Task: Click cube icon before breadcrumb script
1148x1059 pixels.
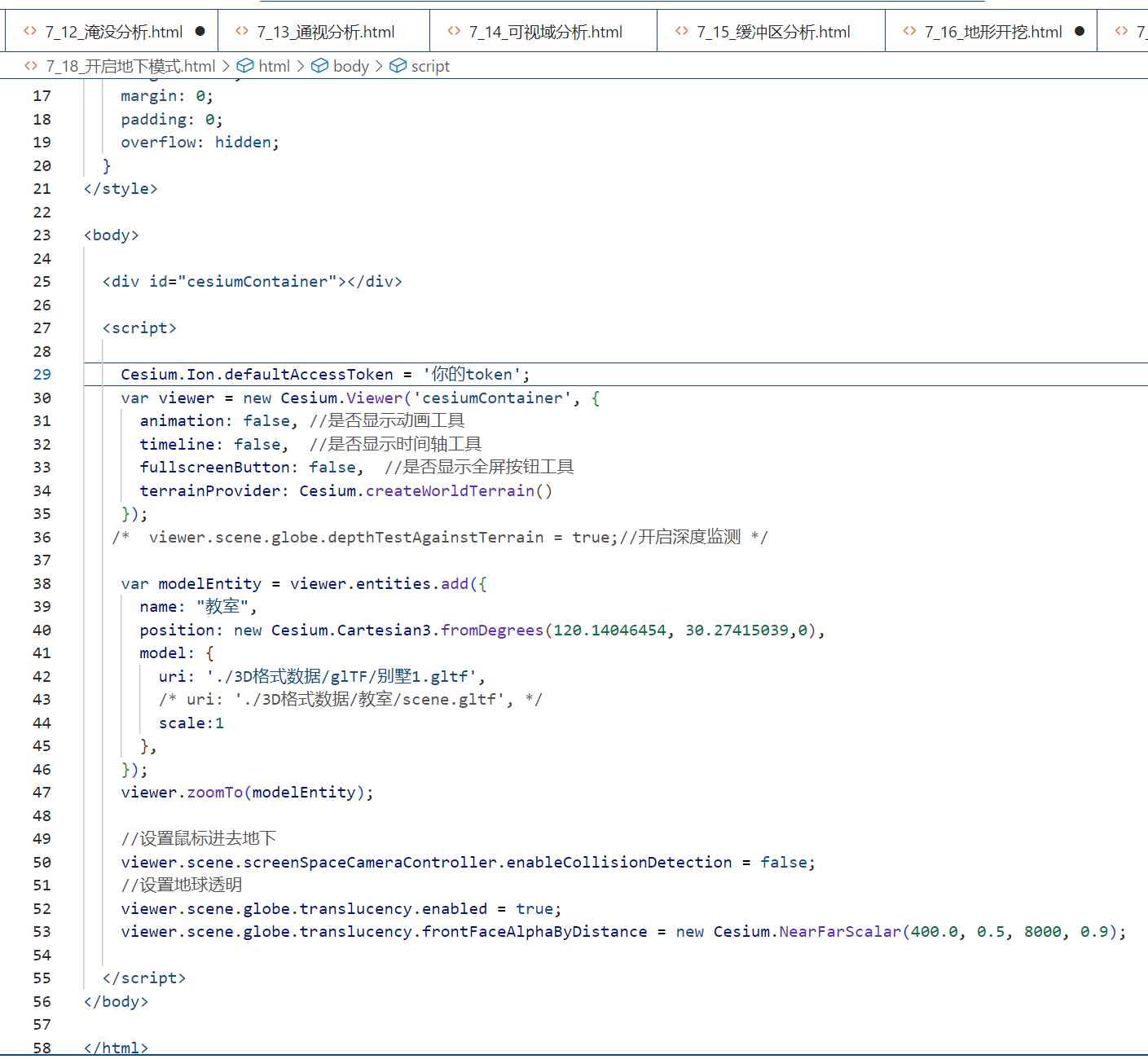Action: coord(398,66)
